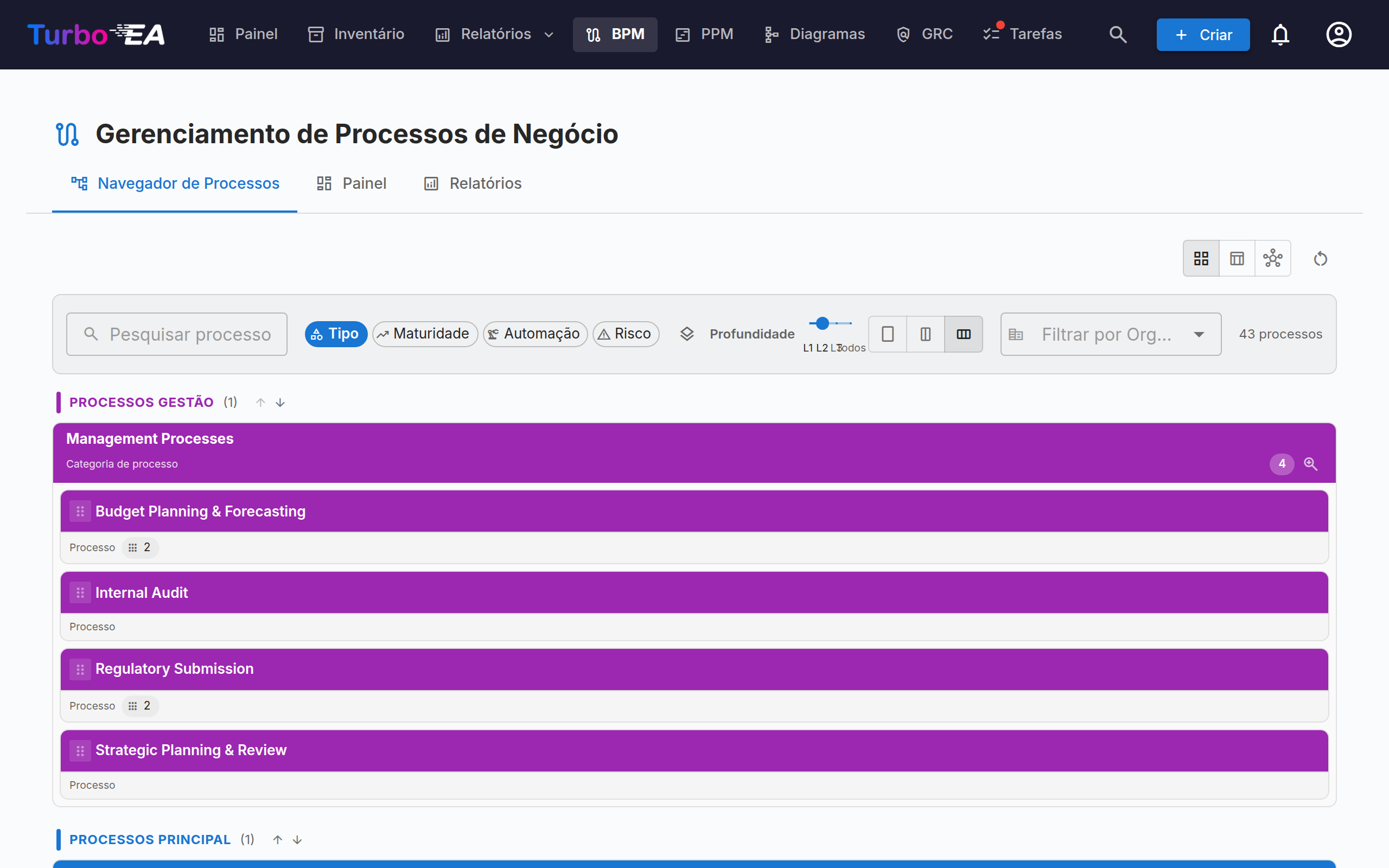Image resolution: width=1389 pixels, height=868 pixels.
Task: Click the BPM icon beside page title
Action: 67,135
